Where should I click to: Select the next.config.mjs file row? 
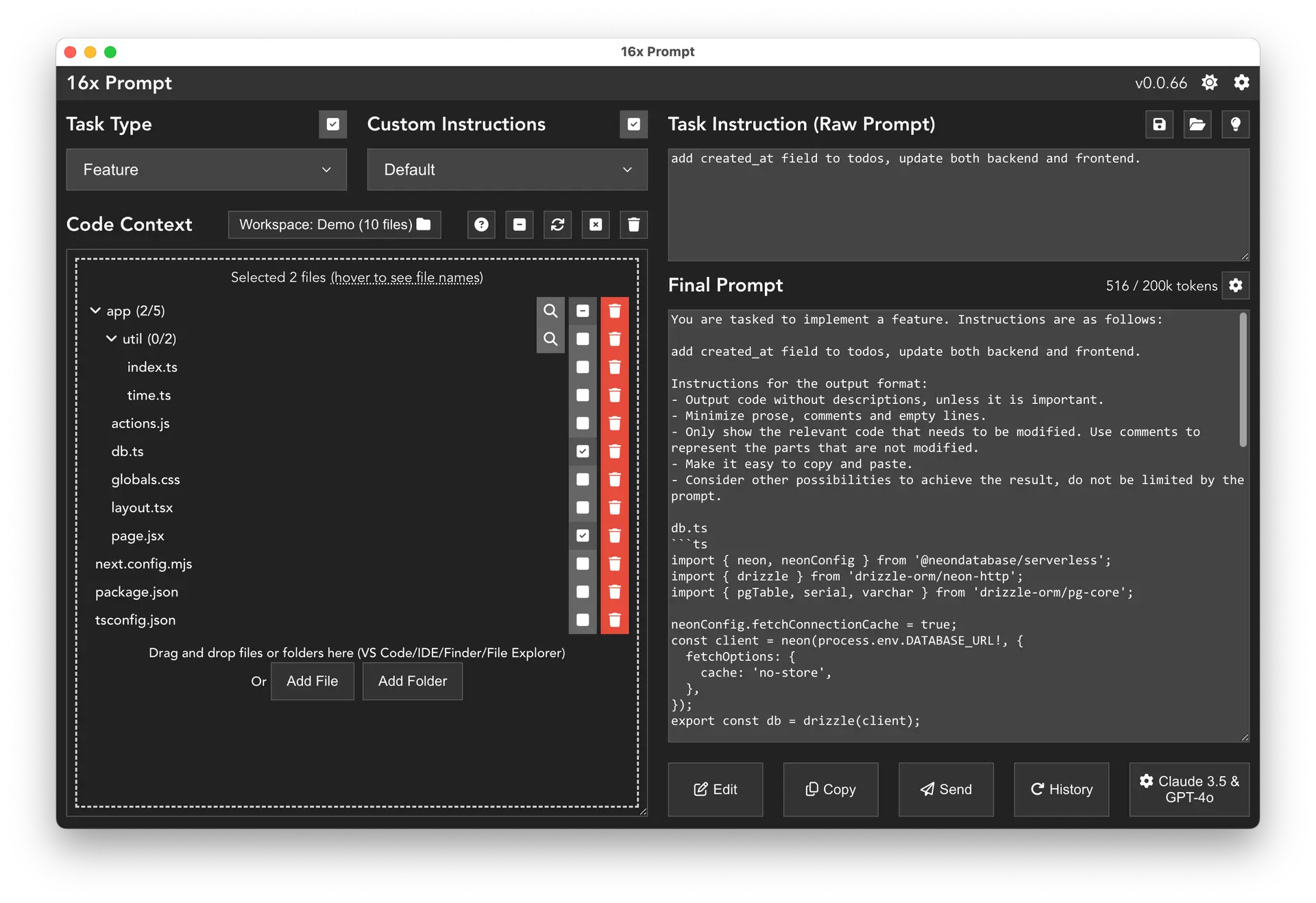(330, 564)
